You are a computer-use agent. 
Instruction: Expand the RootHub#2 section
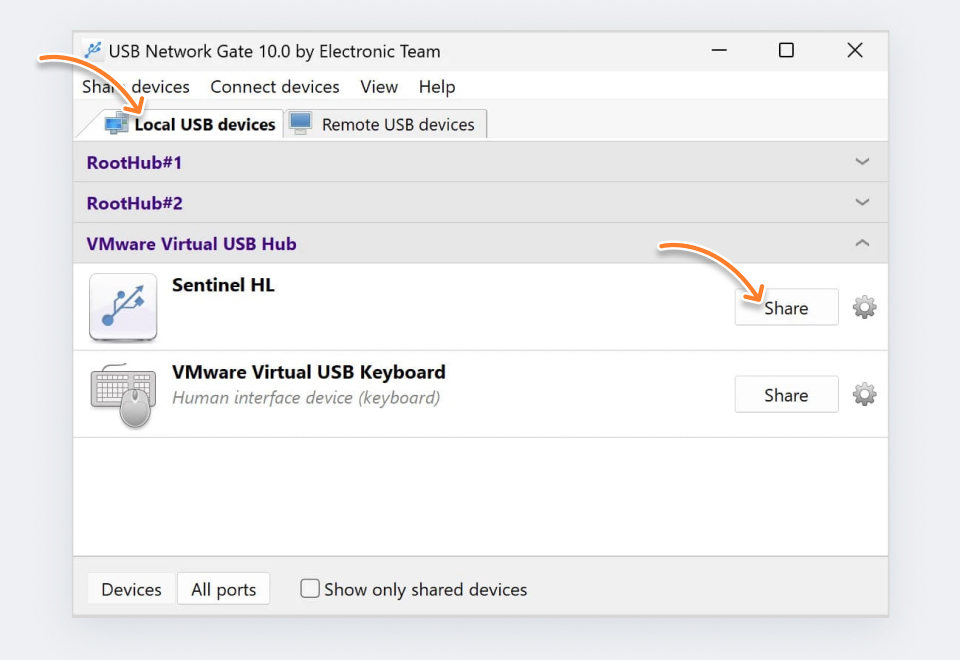point(861,203)
